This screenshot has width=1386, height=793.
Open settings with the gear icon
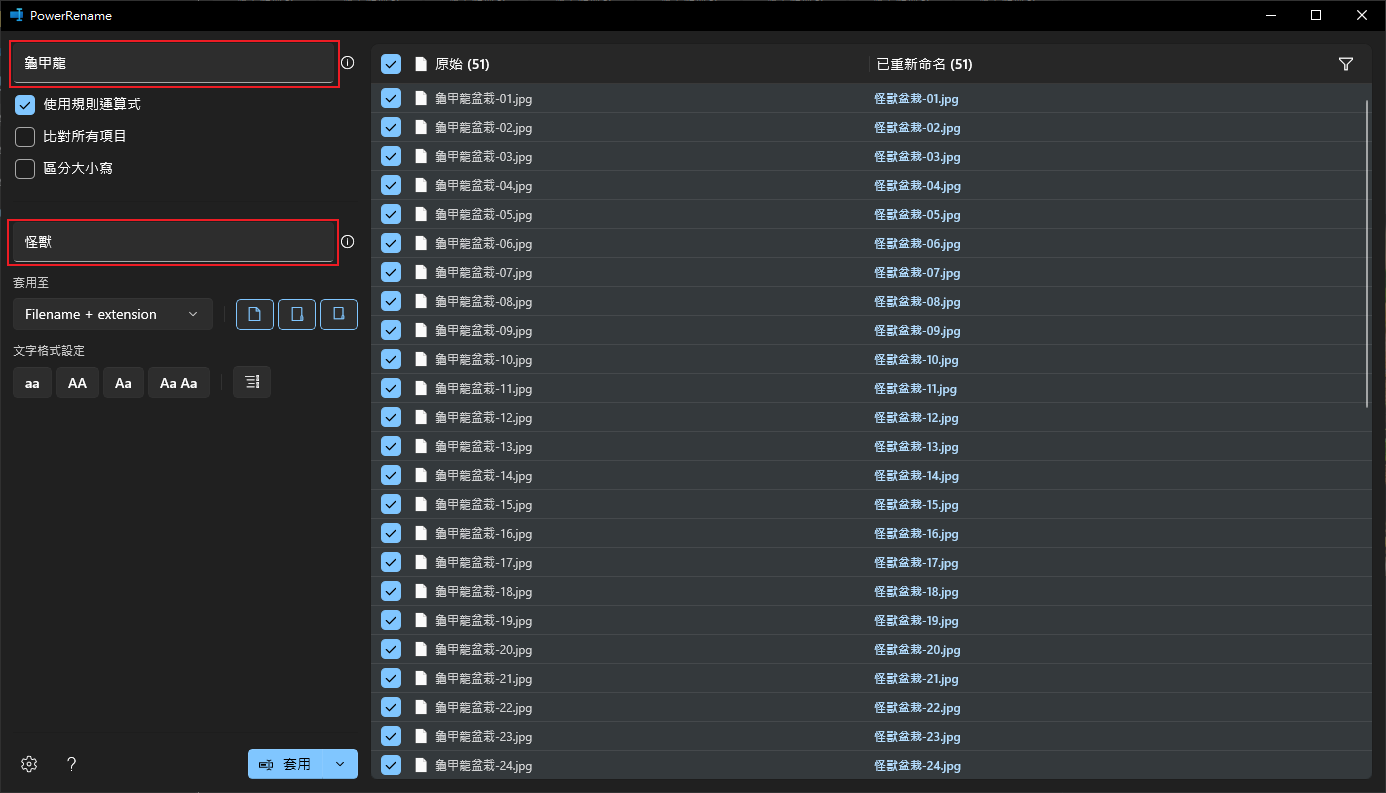29,764
